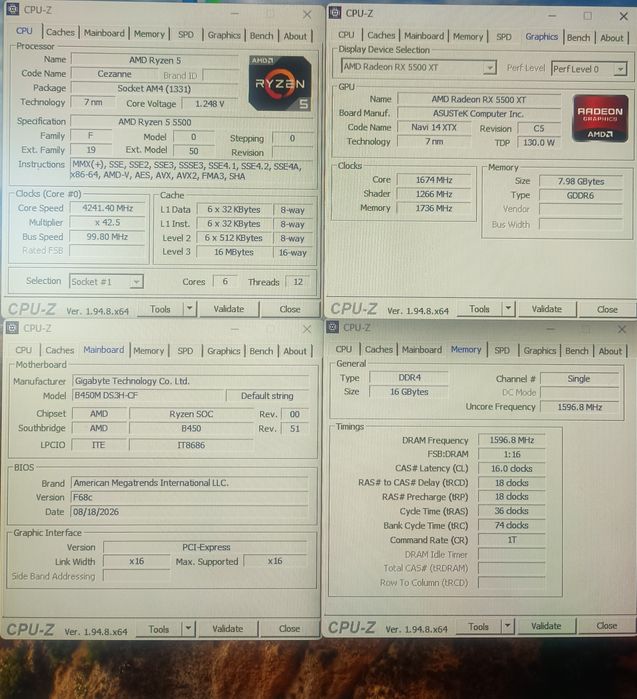The image size is (637, 699).
Task: Click the BIOS Version field F68c
Action: coord(189,497)
